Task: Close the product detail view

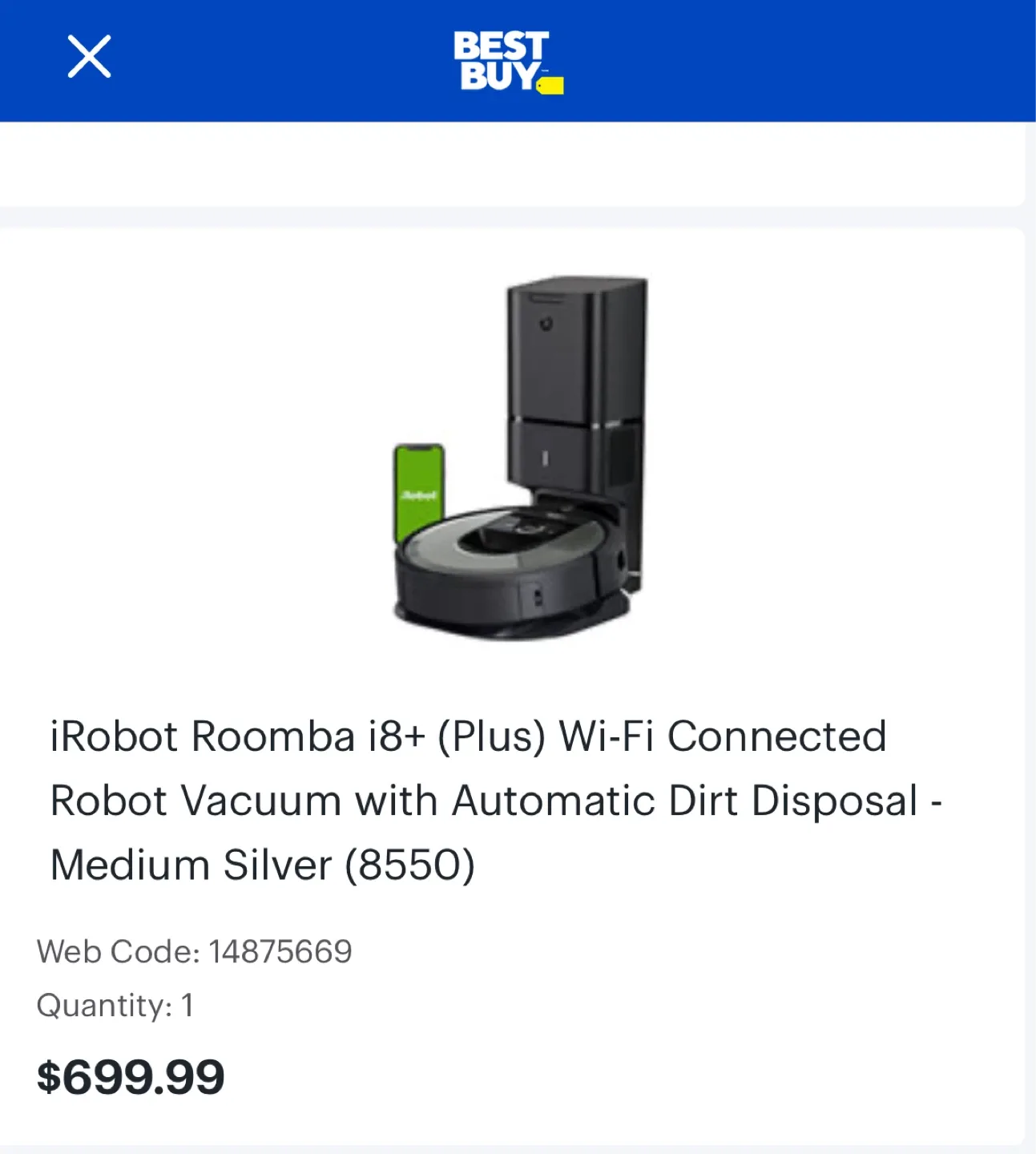Action: [x=90, y=57]
